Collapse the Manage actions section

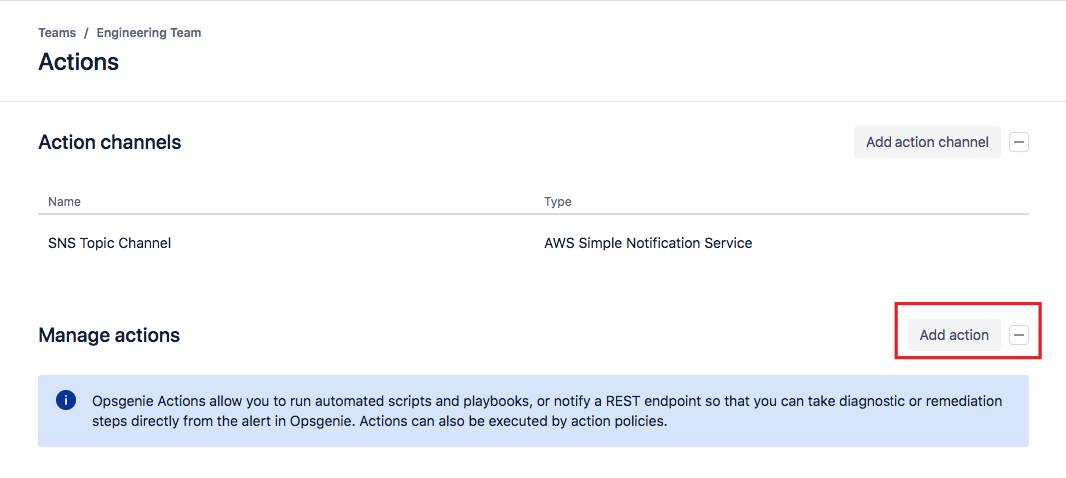(1018, 335)
